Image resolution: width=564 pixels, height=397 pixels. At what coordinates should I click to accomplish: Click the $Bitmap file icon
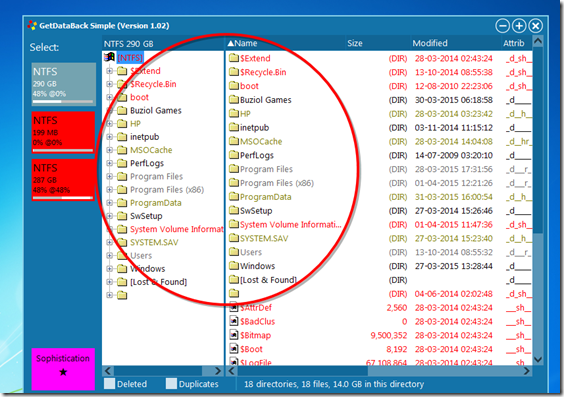(234, 335)
